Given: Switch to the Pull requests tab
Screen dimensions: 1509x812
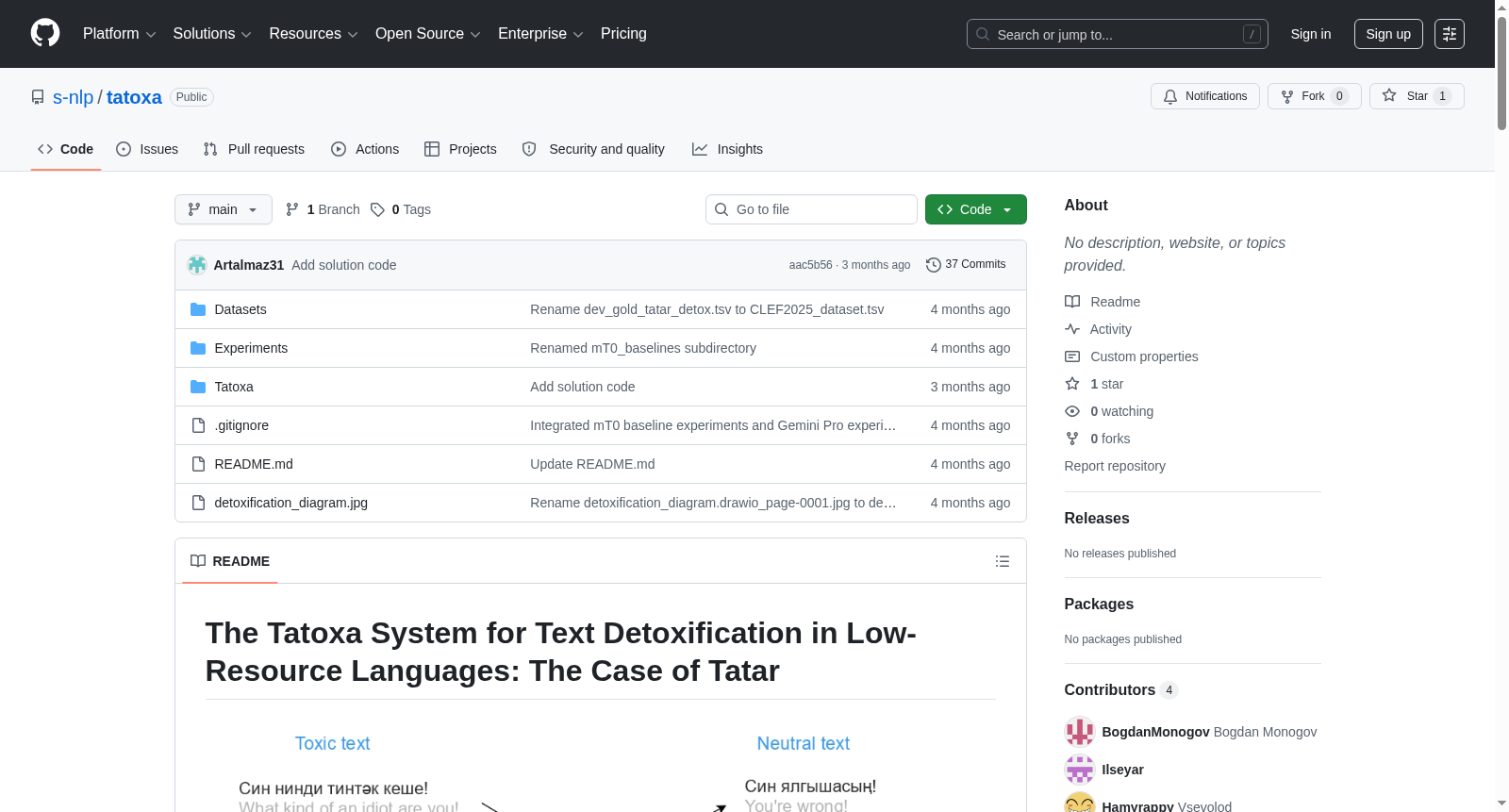Looking at the screenshot, I should pos(254,149).
